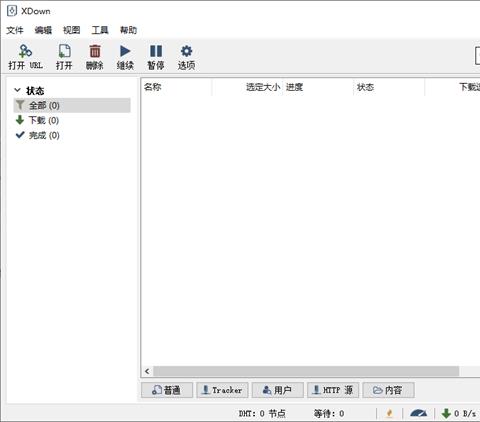Screen dimensions: 480x422
Task: Click the green download speed arrow
Action: pyautogui.click(x=446, y=413)
